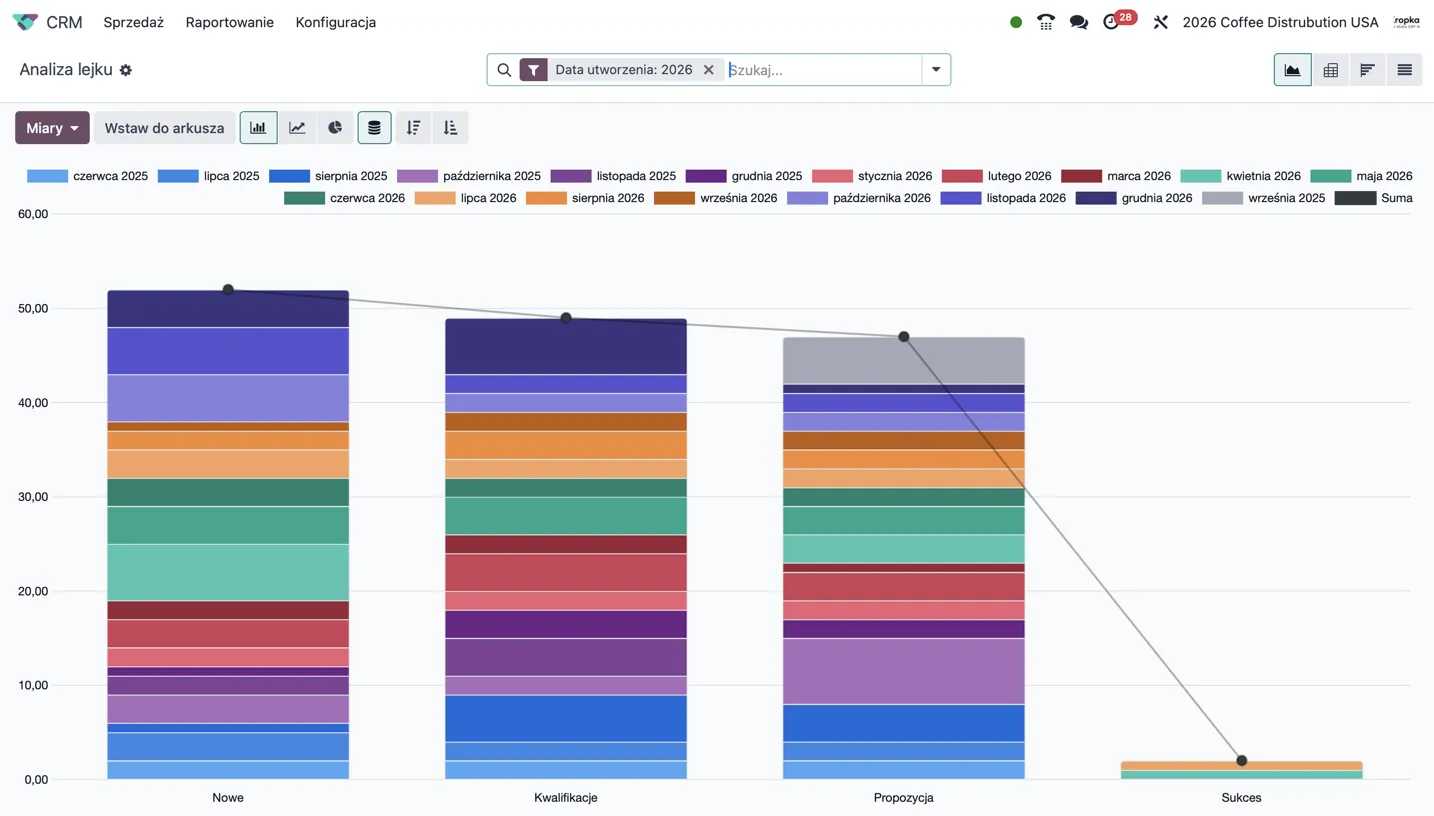Toggle the lipca 2026 legend swatch

tap(435, 198)
